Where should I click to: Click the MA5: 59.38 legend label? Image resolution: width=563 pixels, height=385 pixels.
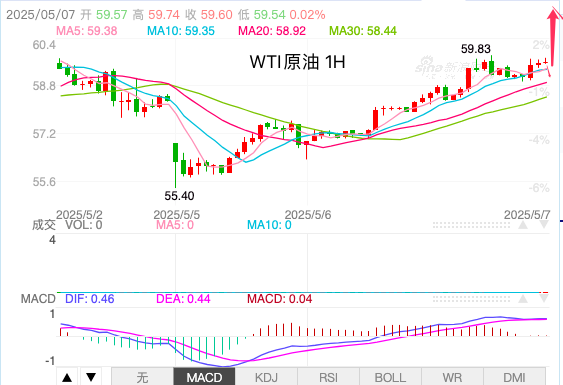pos(87,31)
